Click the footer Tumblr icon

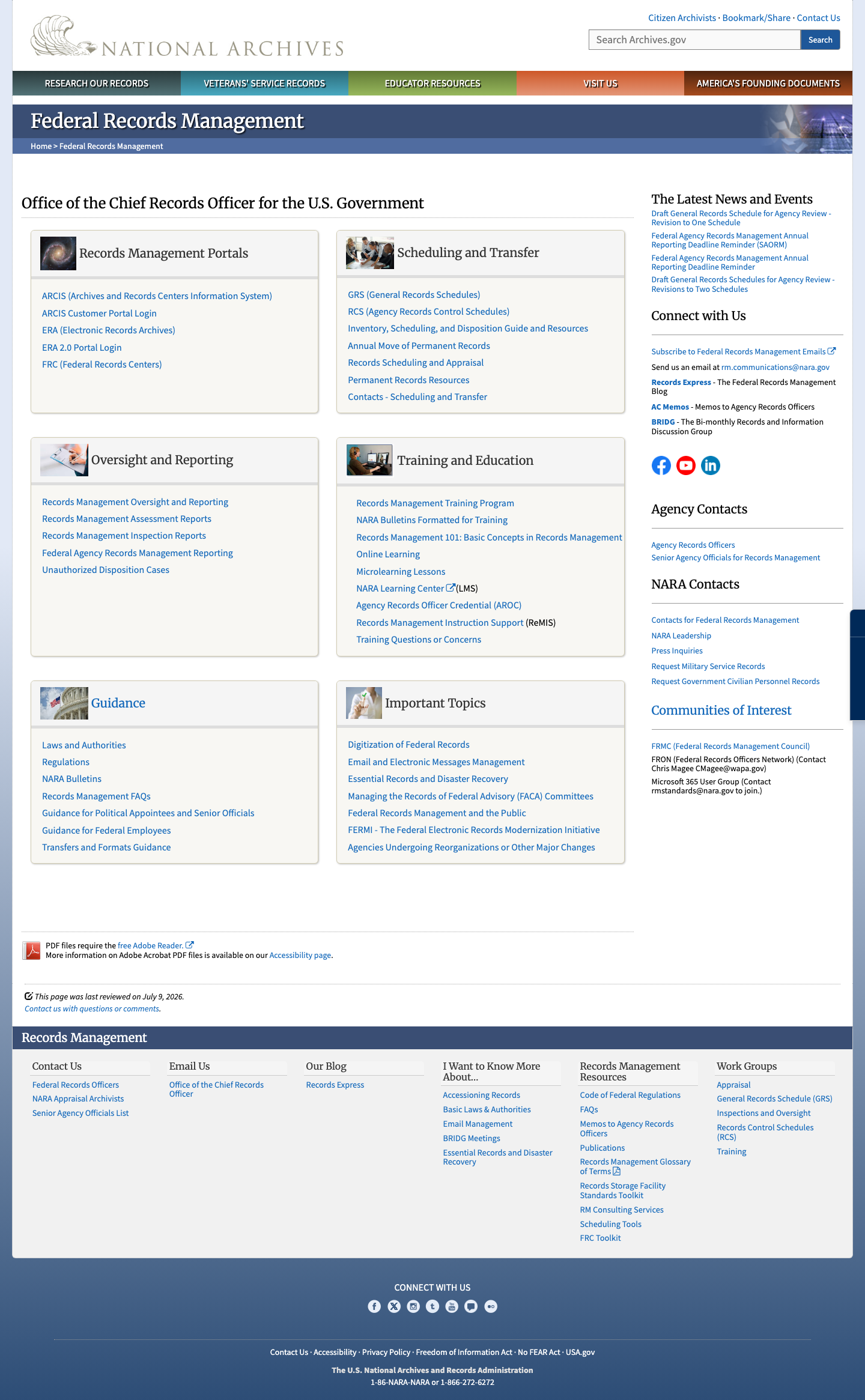click(x=432, y=1306)
